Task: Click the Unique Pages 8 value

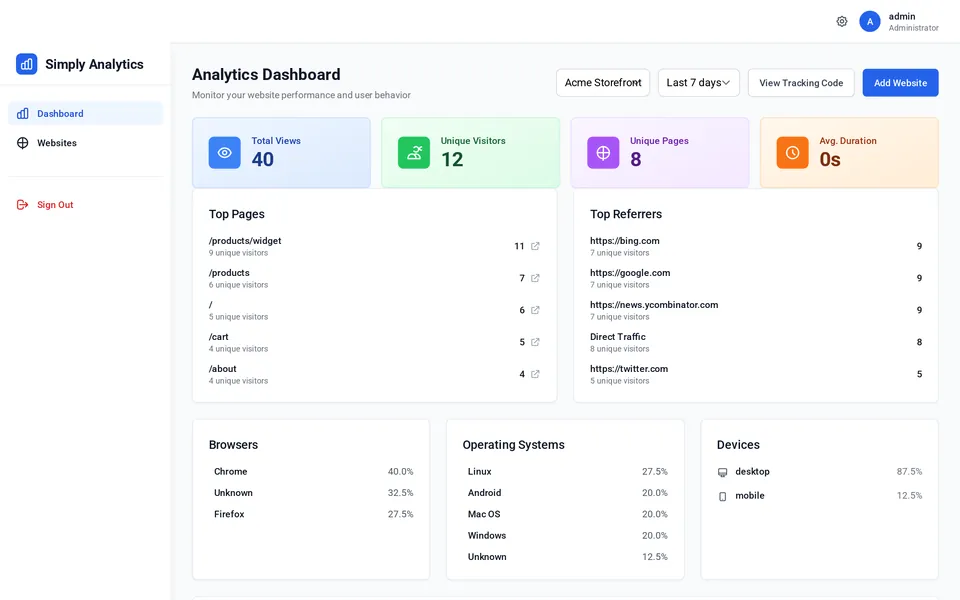Action: 636,159
